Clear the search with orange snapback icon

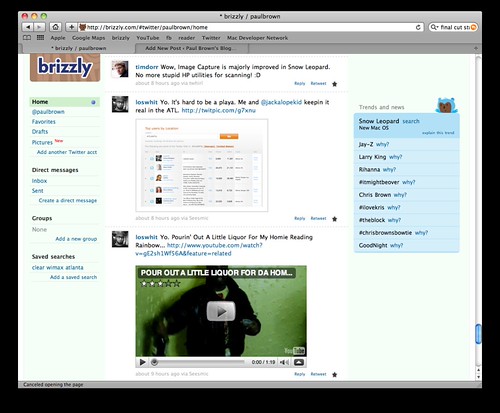pos(473,27)
